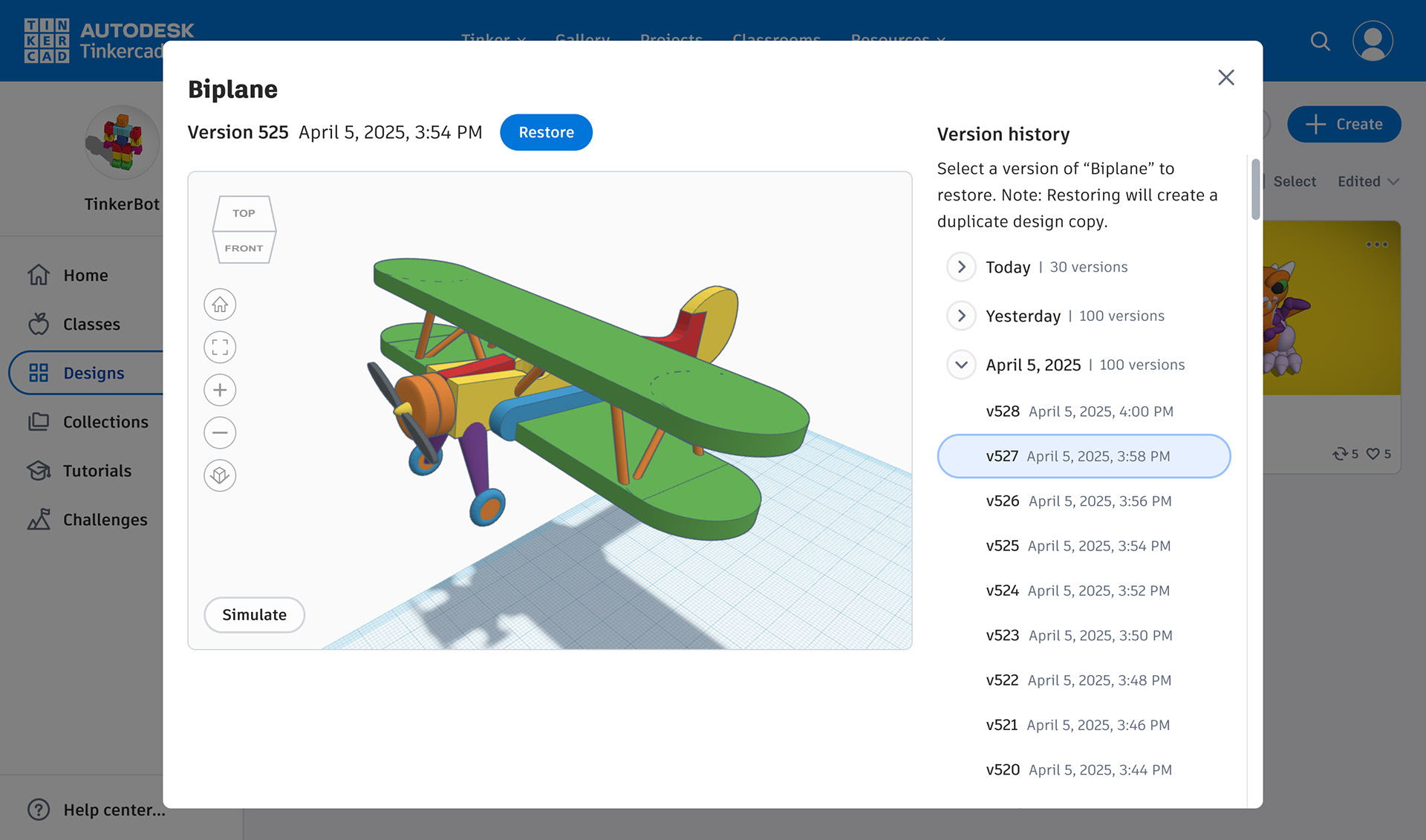Viewport: 1426px width, 840px height.
Task: Select version v524 at 3:52 PM
Action: click(x=1078, y=590)
